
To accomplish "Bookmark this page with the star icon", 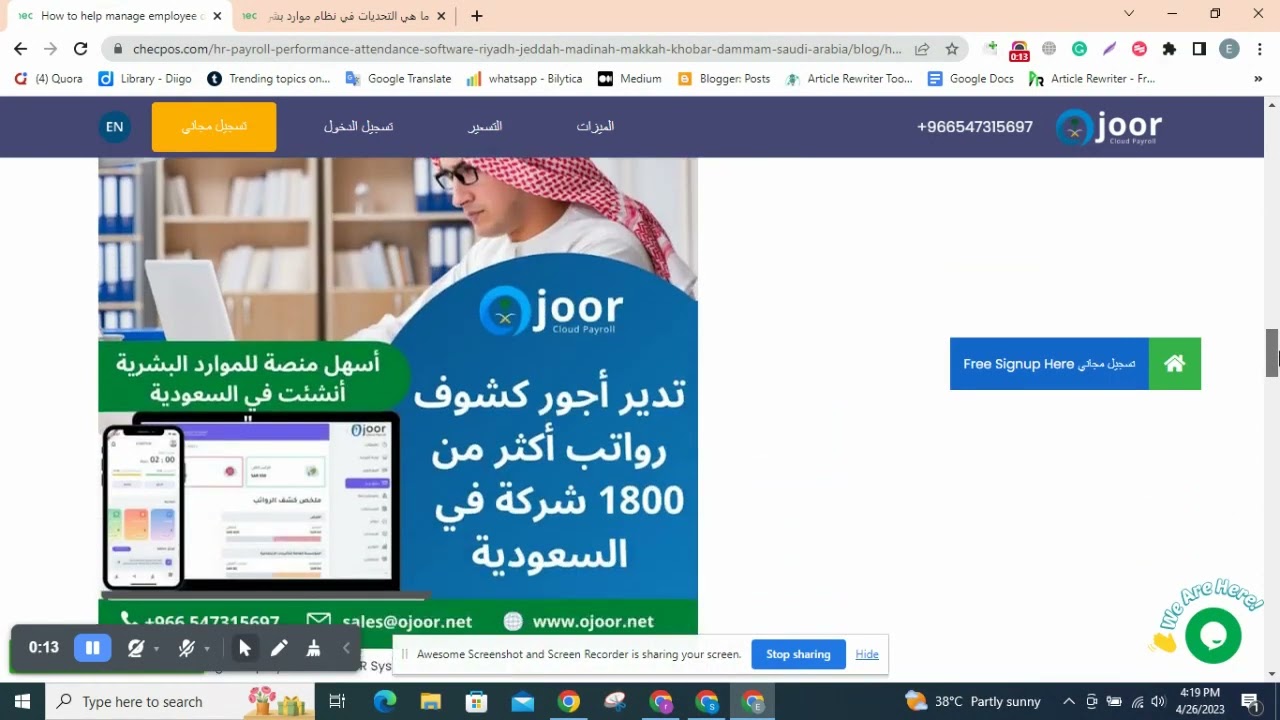I will click(x=951, y=48).
